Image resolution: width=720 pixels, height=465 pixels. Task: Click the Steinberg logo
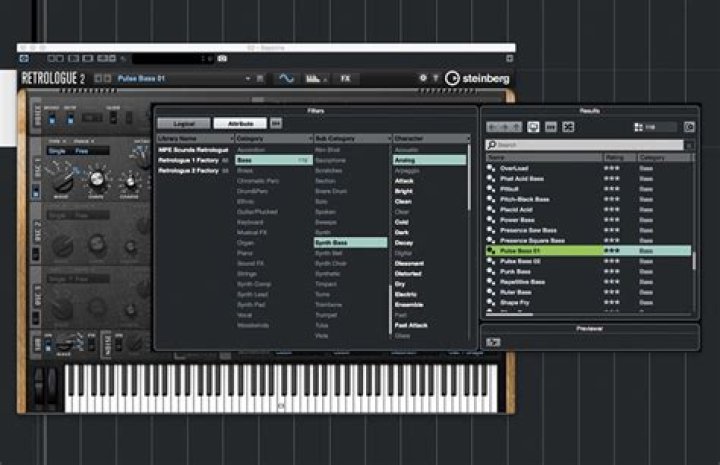coord(478,78)
